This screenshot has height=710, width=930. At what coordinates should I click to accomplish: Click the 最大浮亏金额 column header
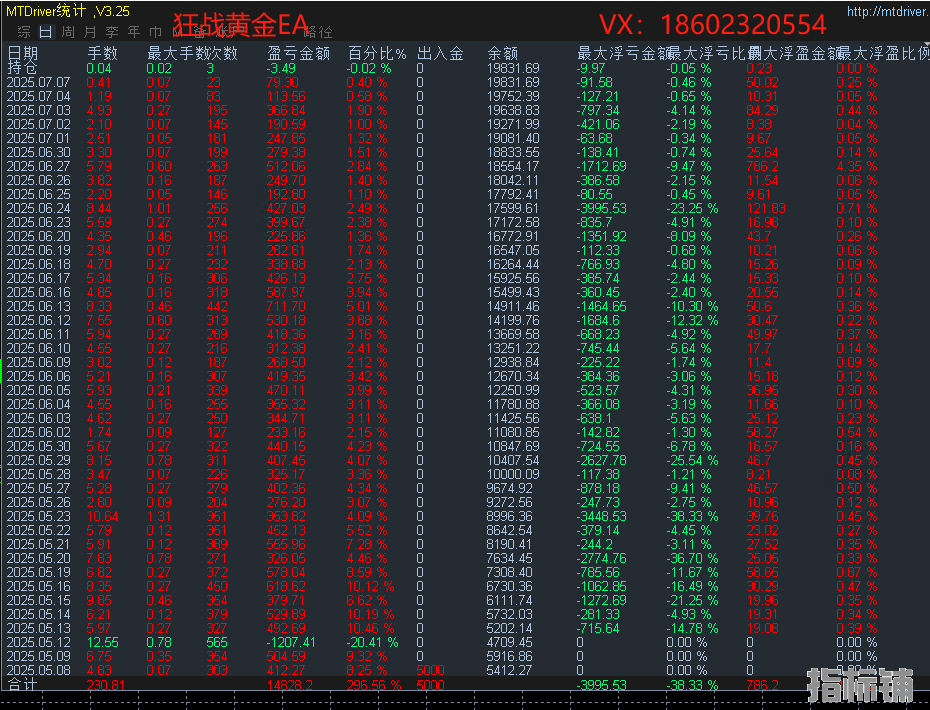(x=623, y=53)
